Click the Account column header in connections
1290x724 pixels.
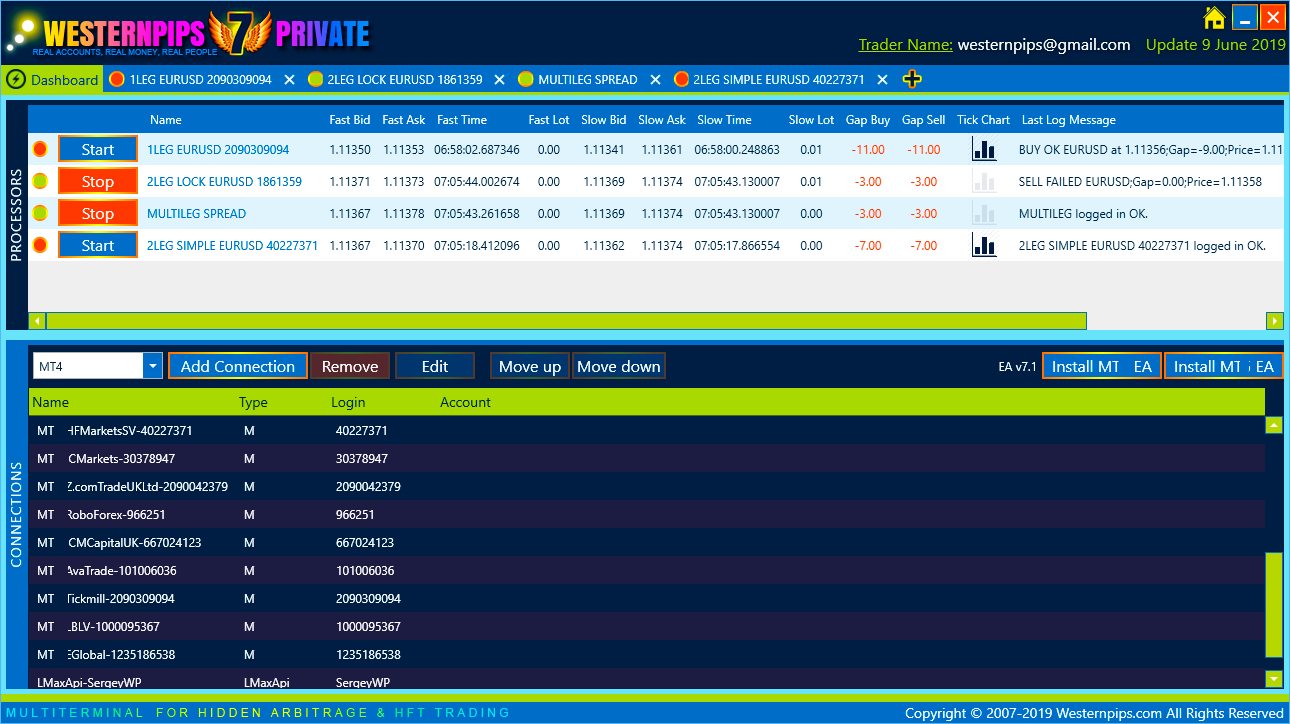pyautogui.click(x=466, y=402)
